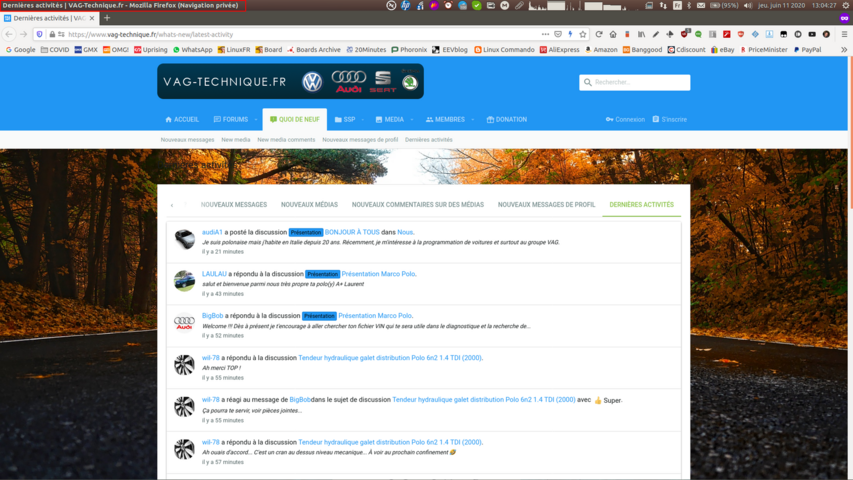853x480 pixels.
Task: Expand the MEMBRES dropdown arrow
Action: point(473,119)
